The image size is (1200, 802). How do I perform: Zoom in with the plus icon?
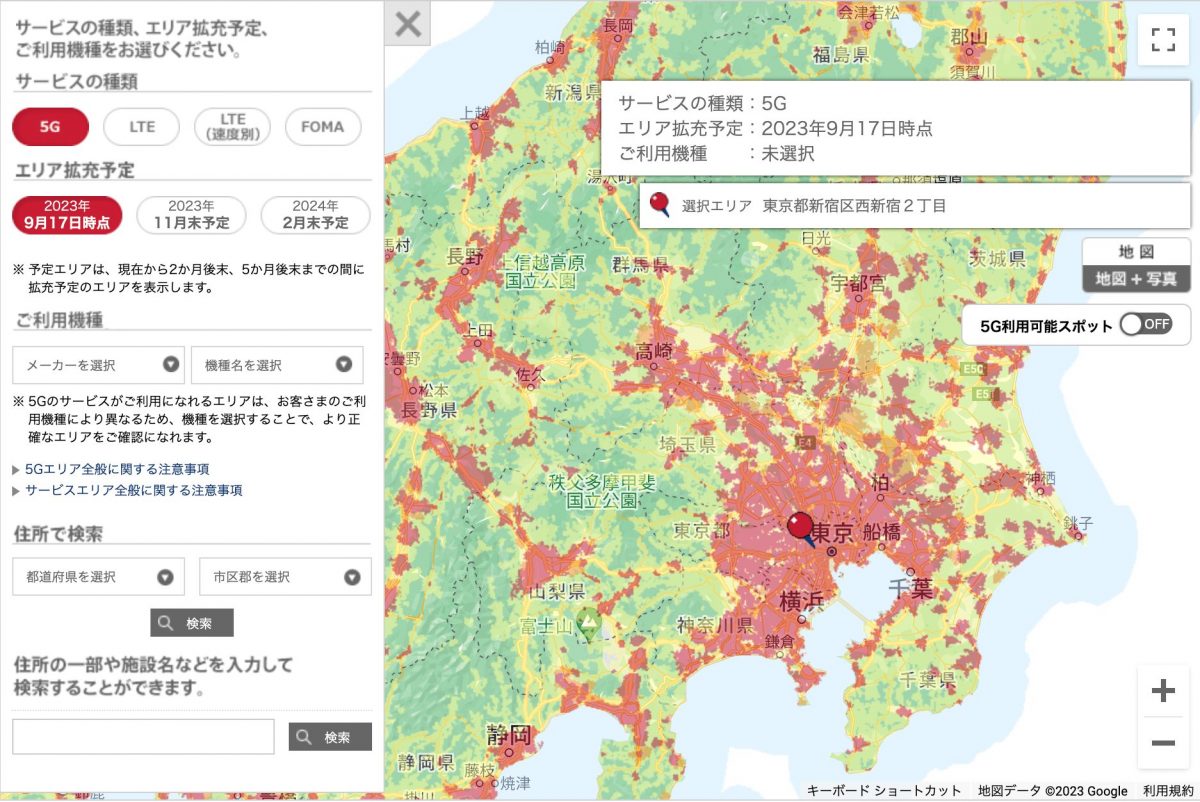pyautogui.click(x=1162, y=691)
